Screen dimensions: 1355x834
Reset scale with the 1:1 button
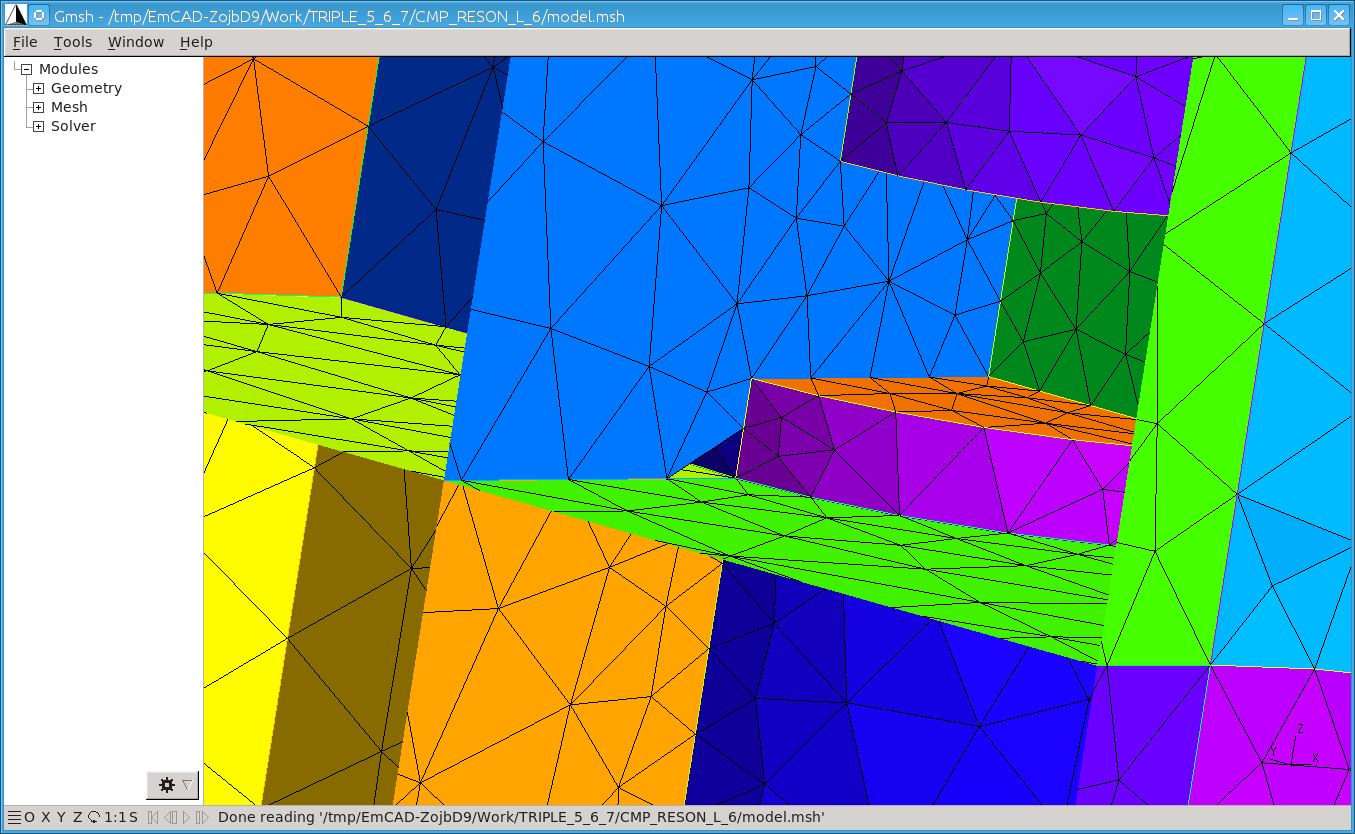[114, 817]
